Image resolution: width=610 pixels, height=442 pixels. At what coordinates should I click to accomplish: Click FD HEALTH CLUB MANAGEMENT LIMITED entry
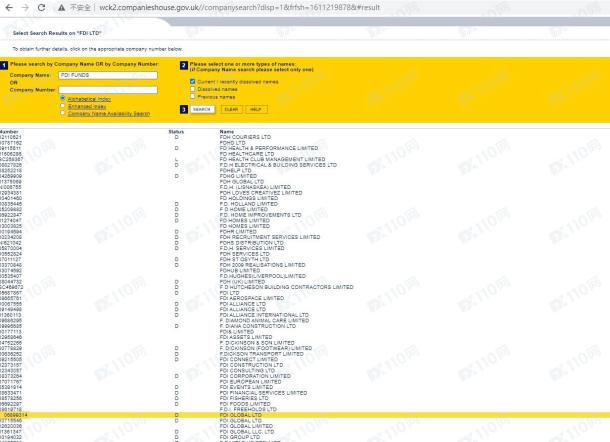pyautogui.click(x=272, y=160)
